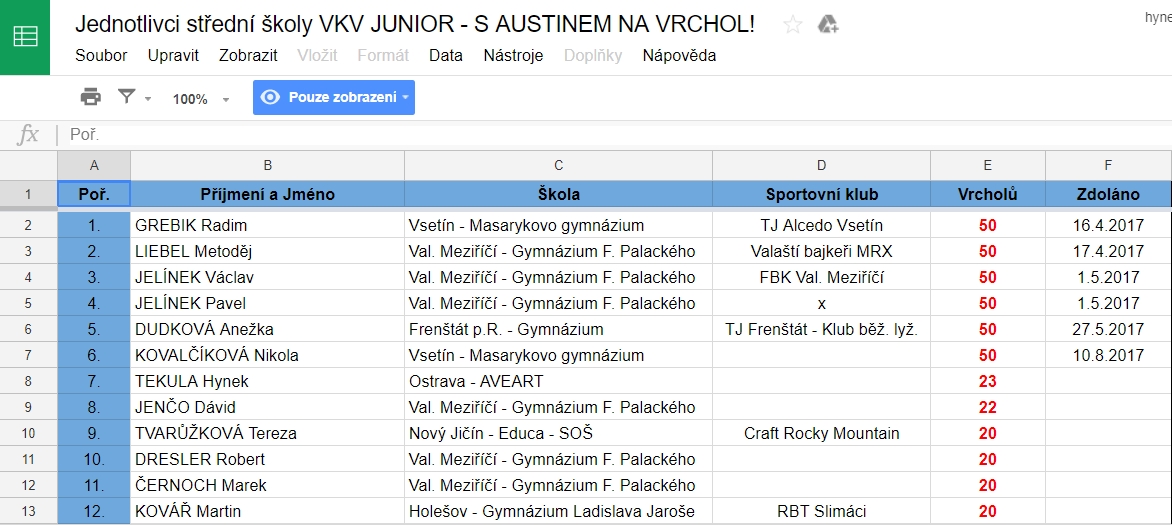Expand the filter views dropdown arrow

tap(147, 99)
